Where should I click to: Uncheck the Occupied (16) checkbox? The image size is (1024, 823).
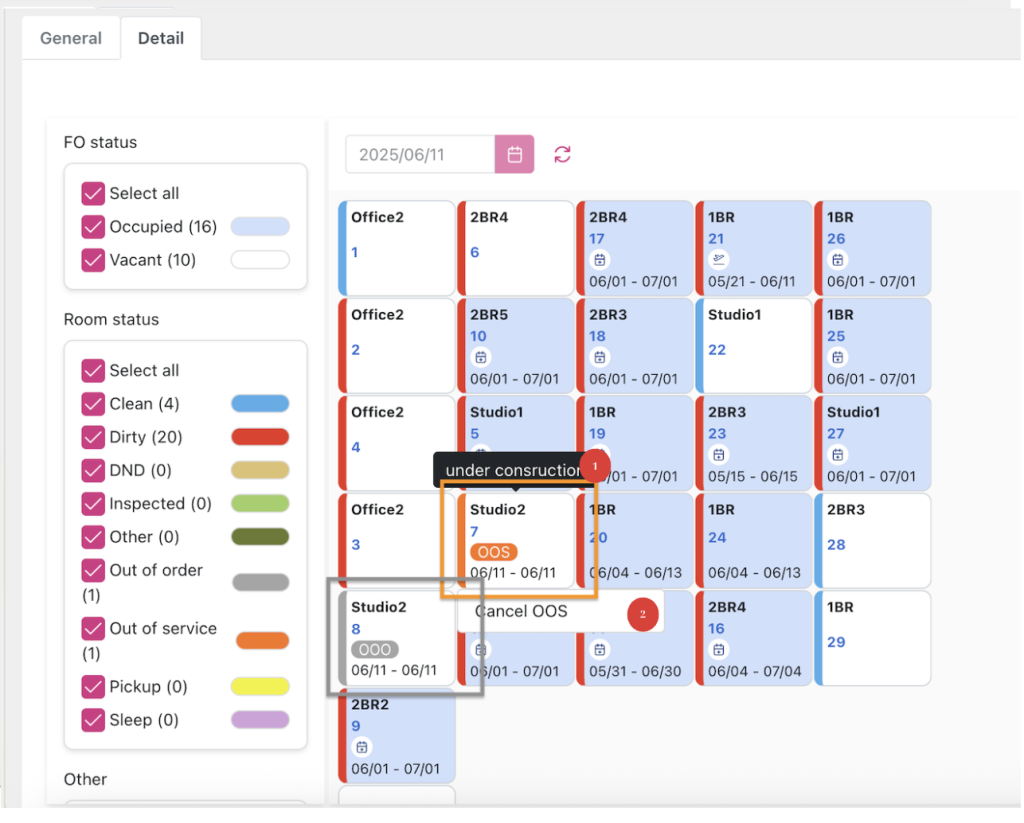coord(93,227)
